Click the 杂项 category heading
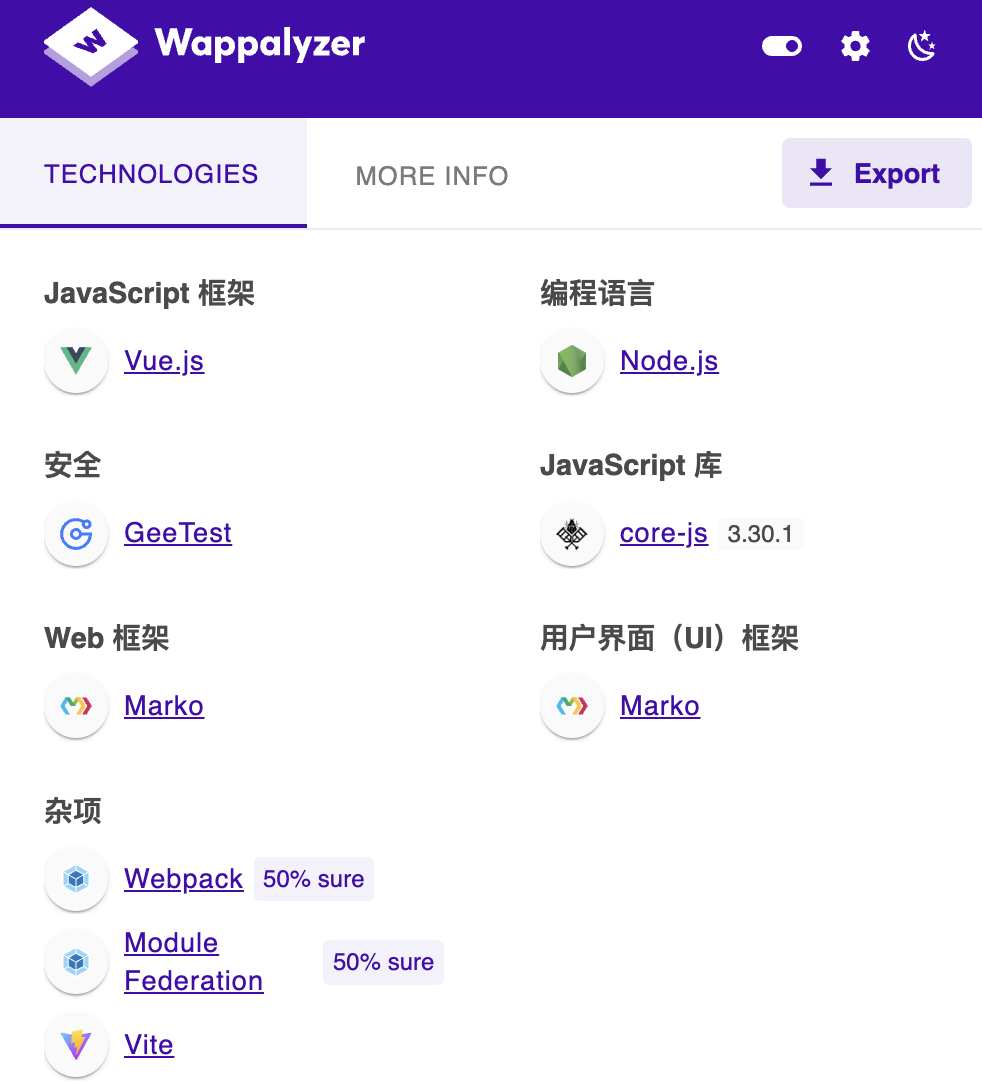Viewport: 982px width, 1082px height. click(x=72, y=811)
